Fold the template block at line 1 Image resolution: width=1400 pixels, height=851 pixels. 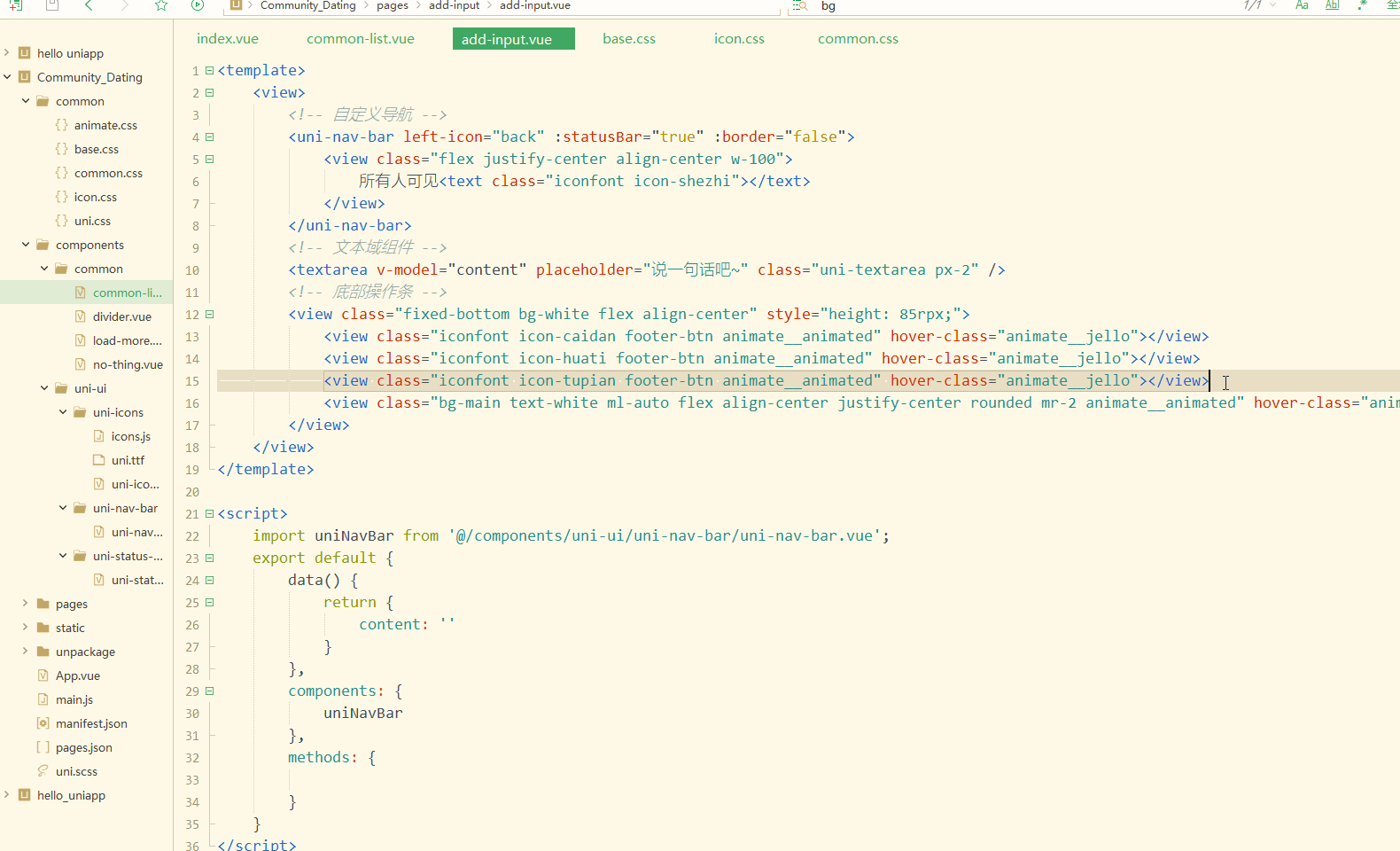point(210,70)
